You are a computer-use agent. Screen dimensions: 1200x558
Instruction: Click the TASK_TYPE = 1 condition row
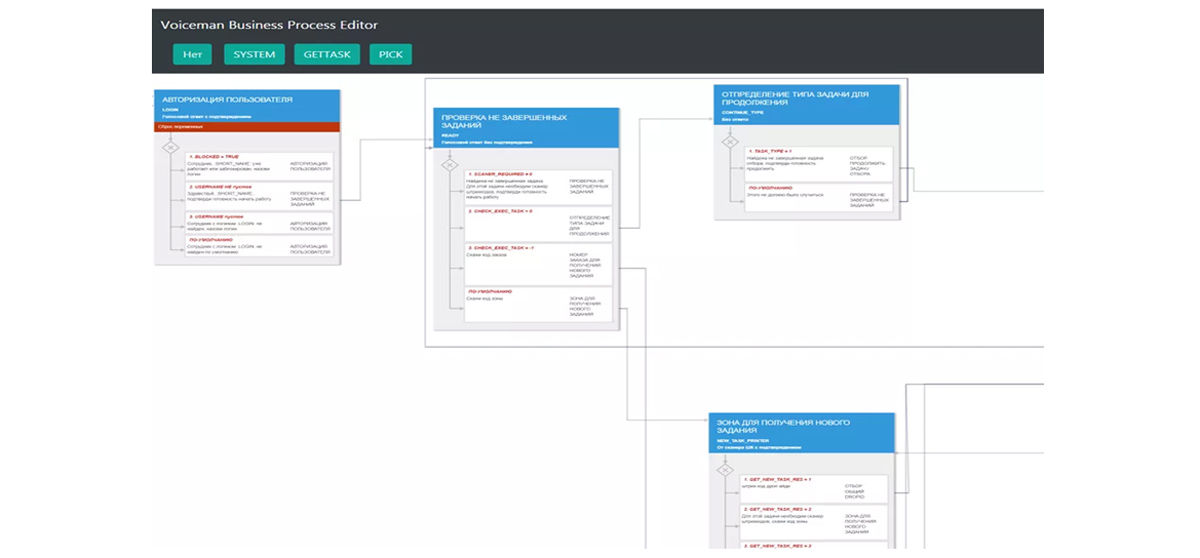click(818, 162)
